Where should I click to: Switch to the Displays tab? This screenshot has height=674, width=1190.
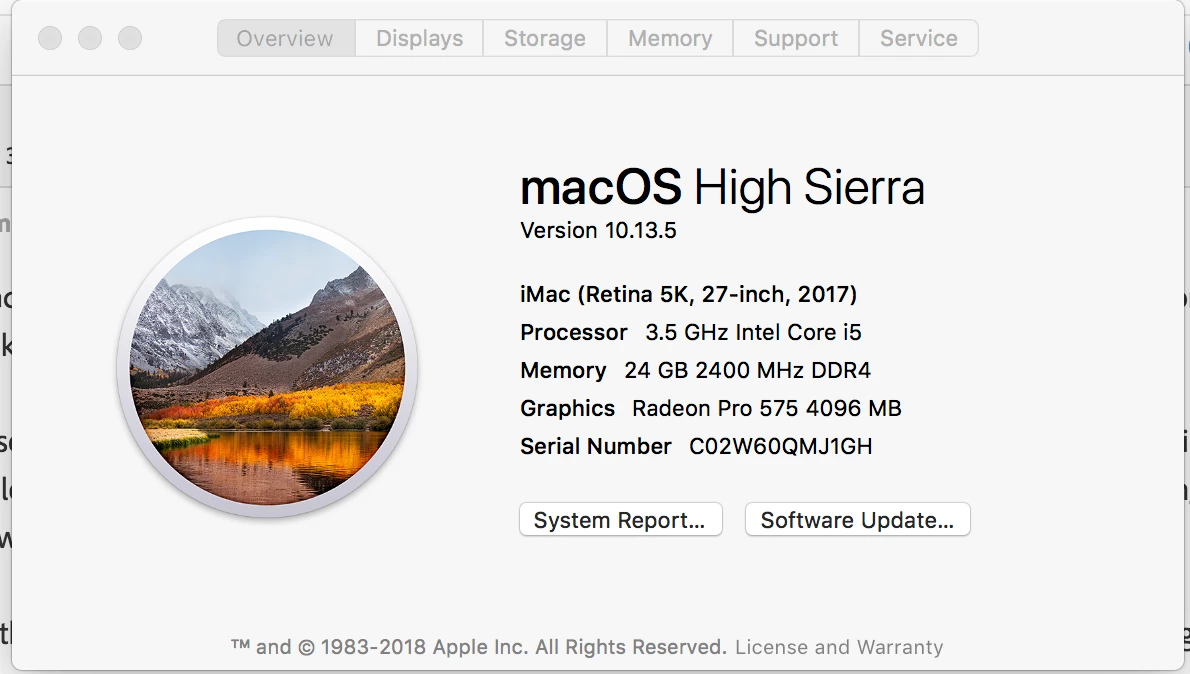(x=419, y=39)
